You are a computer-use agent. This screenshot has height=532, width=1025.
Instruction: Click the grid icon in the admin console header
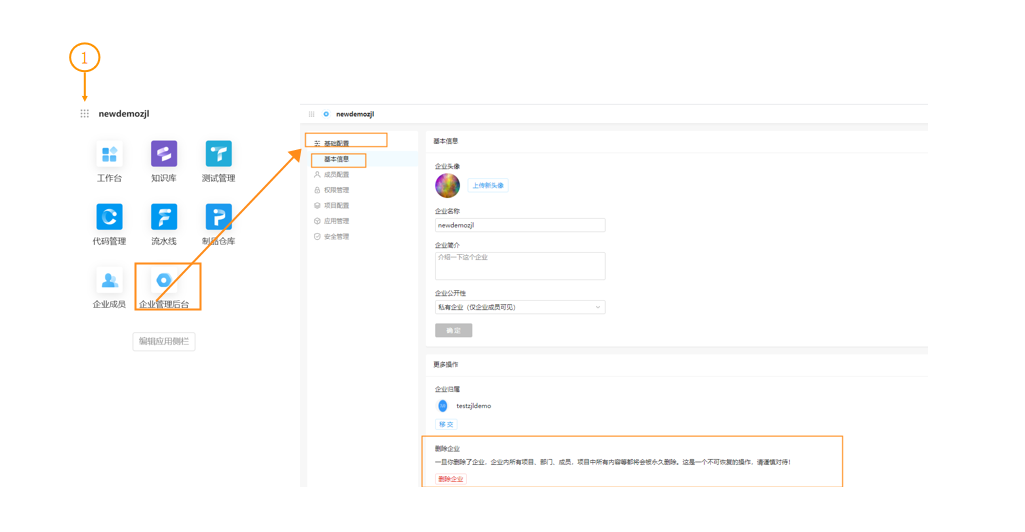[311, 114]
